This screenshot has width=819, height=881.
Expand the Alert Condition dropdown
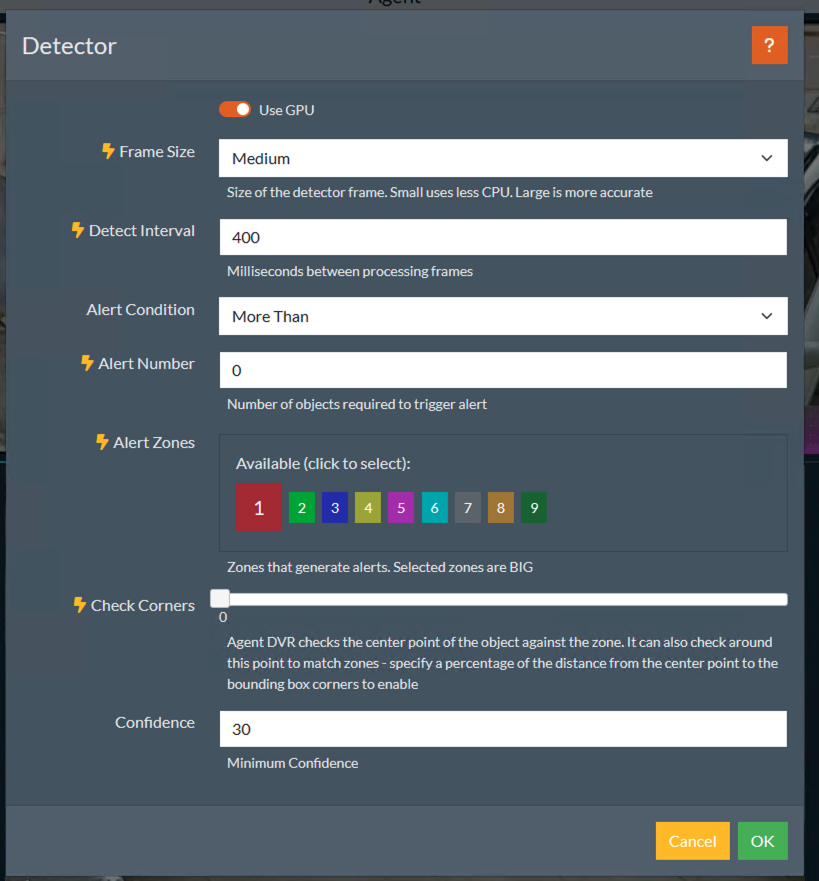(x=503, y=316)
